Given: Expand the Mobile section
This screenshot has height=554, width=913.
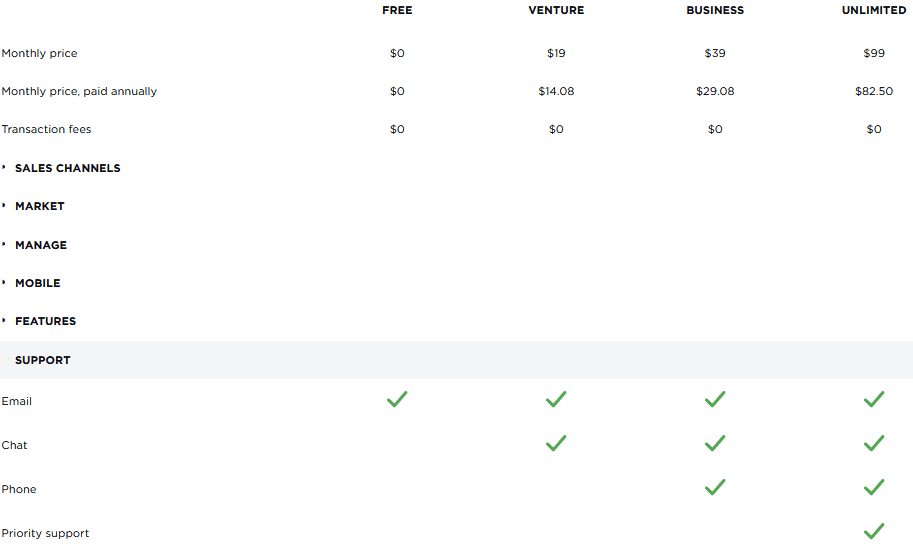Looking at the screenshot, I should click(x=38, y=283).
